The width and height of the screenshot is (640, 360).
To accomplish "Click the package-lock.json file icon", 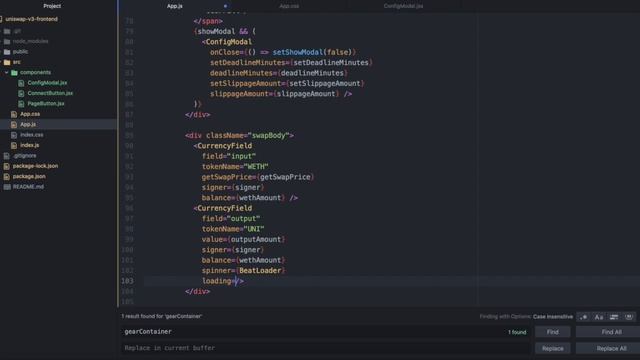I will click(7, 166).
